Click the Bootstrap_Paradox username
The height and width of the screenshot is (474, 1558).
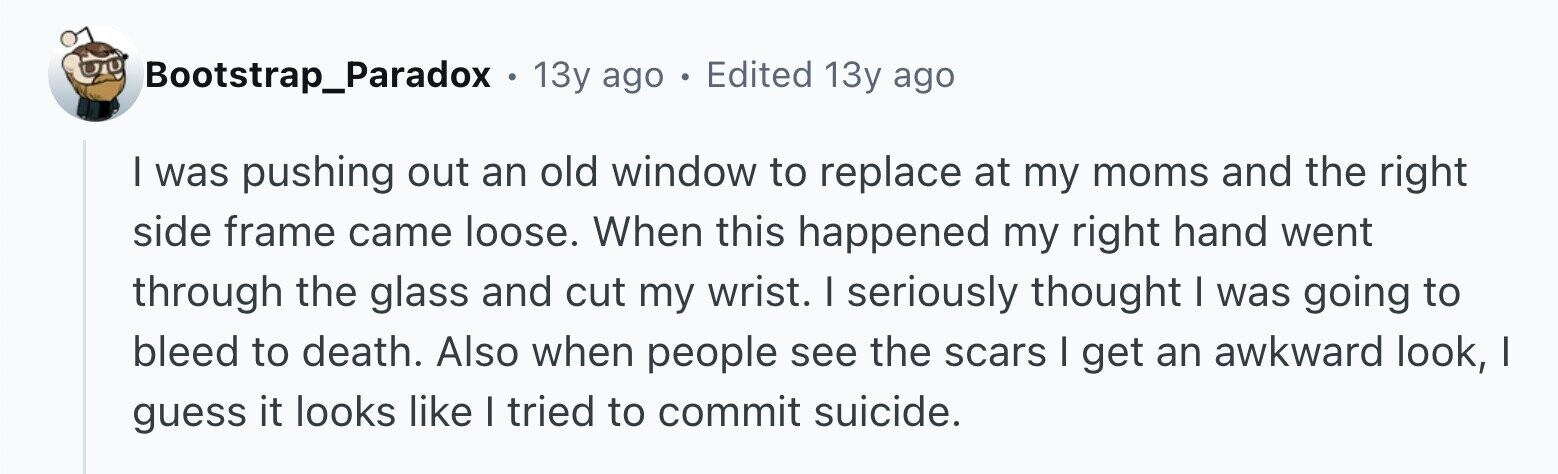[x=318, y=75]
